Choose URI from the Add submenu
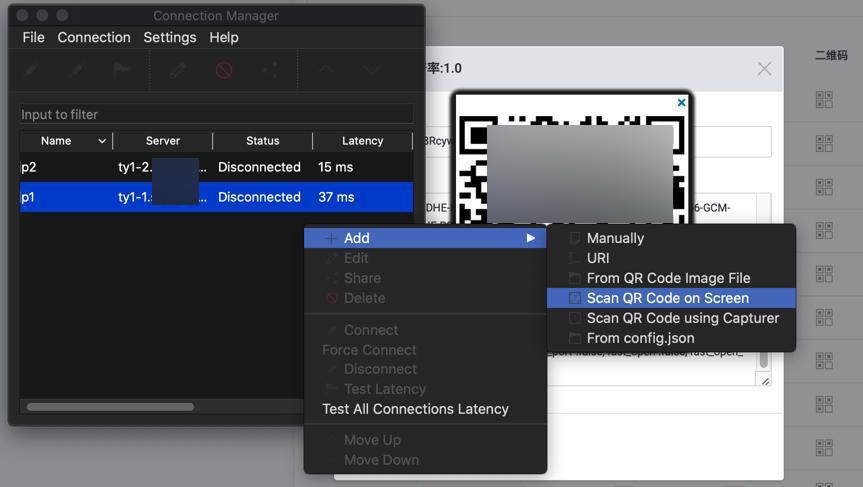The image size is (863, 487). coord(671,258)
